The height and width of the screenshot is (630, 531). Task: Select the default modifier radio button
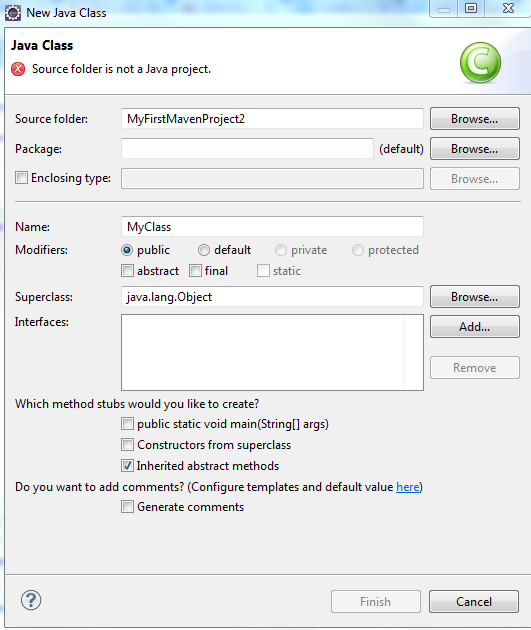pos(204,250)
